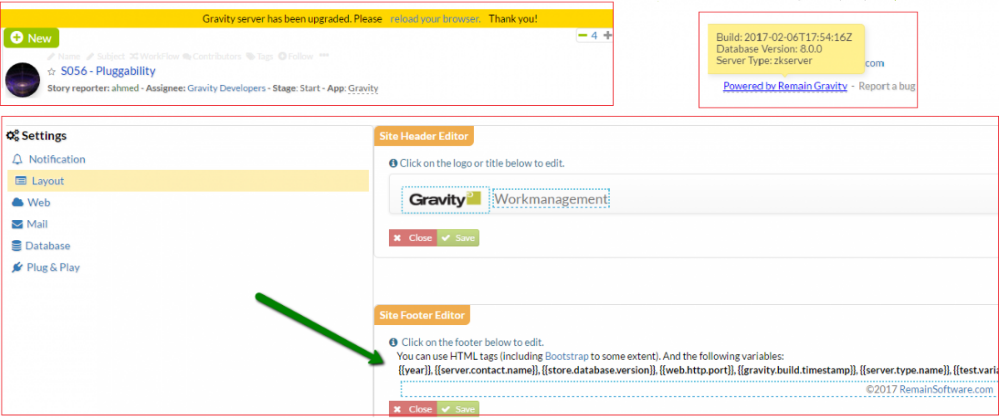1002x418 pixels.
Task: Edit the story Subject action
Action: 105,56
